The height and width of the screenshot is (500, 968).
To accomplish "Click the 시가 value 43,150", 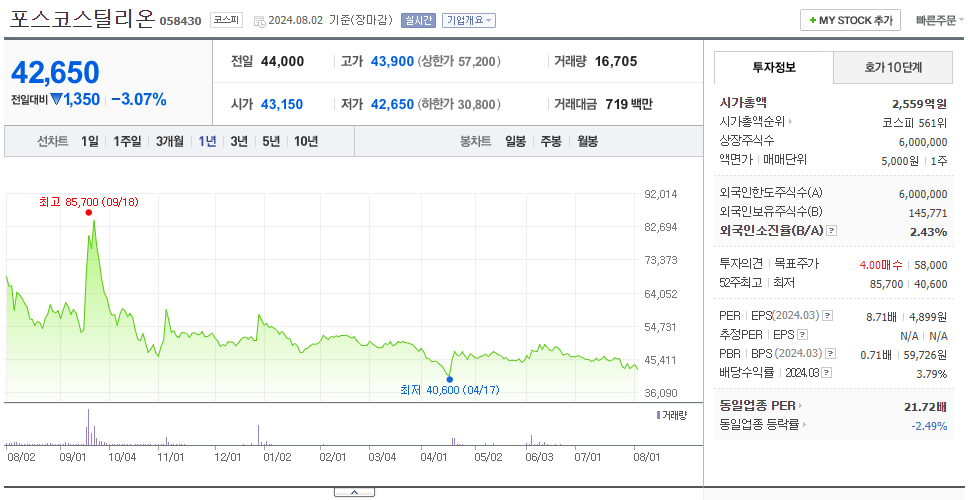I will click(x=282, y=104).
